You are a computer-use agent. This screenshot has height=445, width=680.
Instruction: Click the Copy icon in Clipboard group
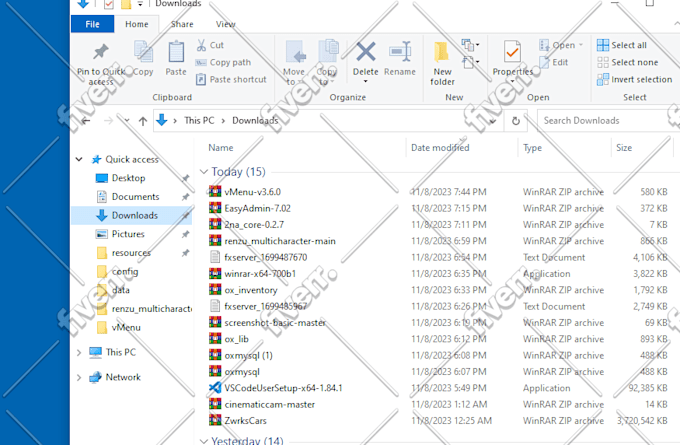point(143,52)
